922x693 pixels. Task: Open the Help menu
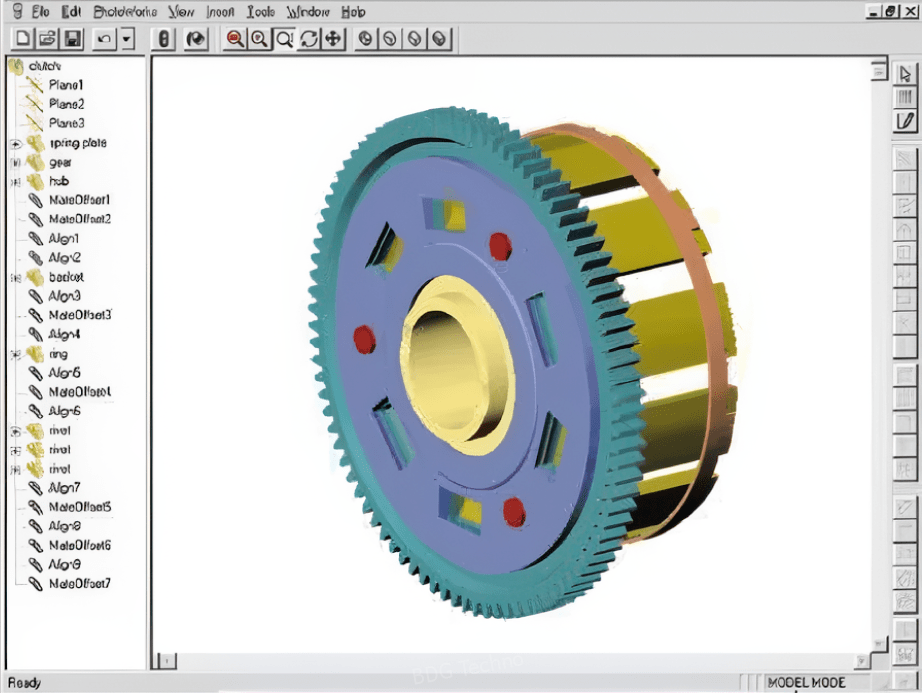pyautogui.click(x=353, y=11)
